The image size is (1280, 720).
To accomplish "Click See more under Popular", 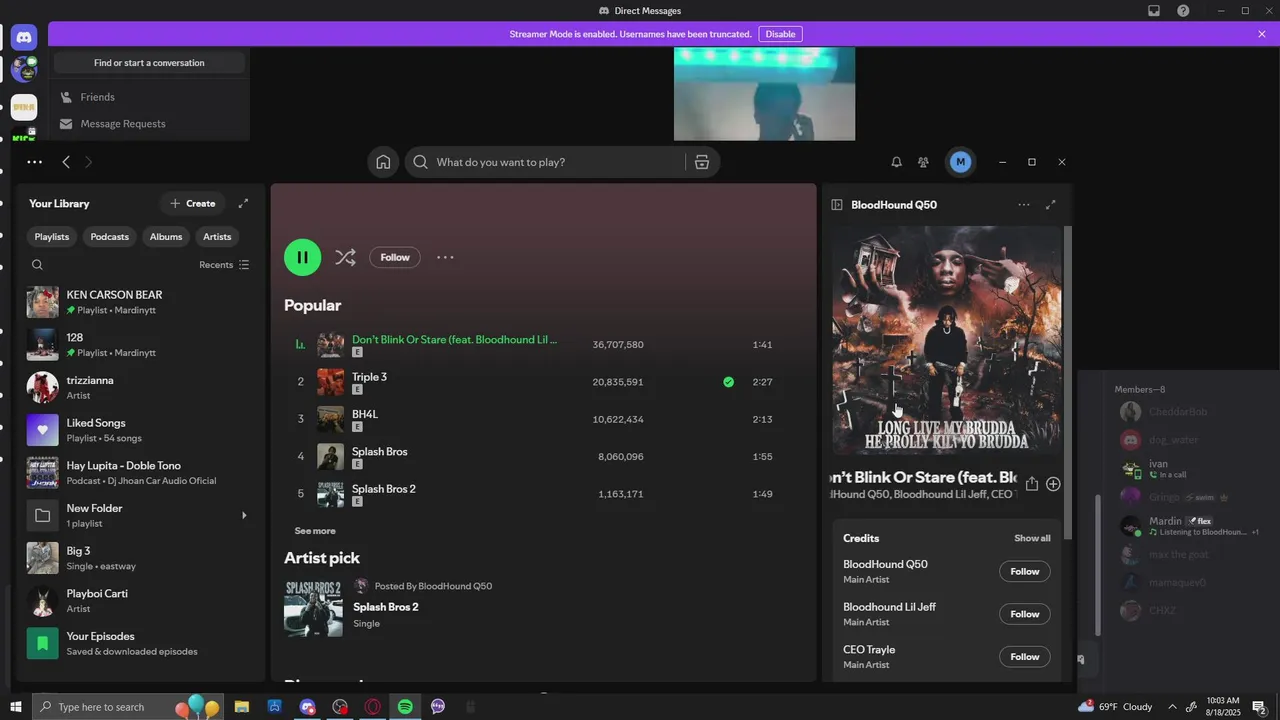I will tap(315, 531).
